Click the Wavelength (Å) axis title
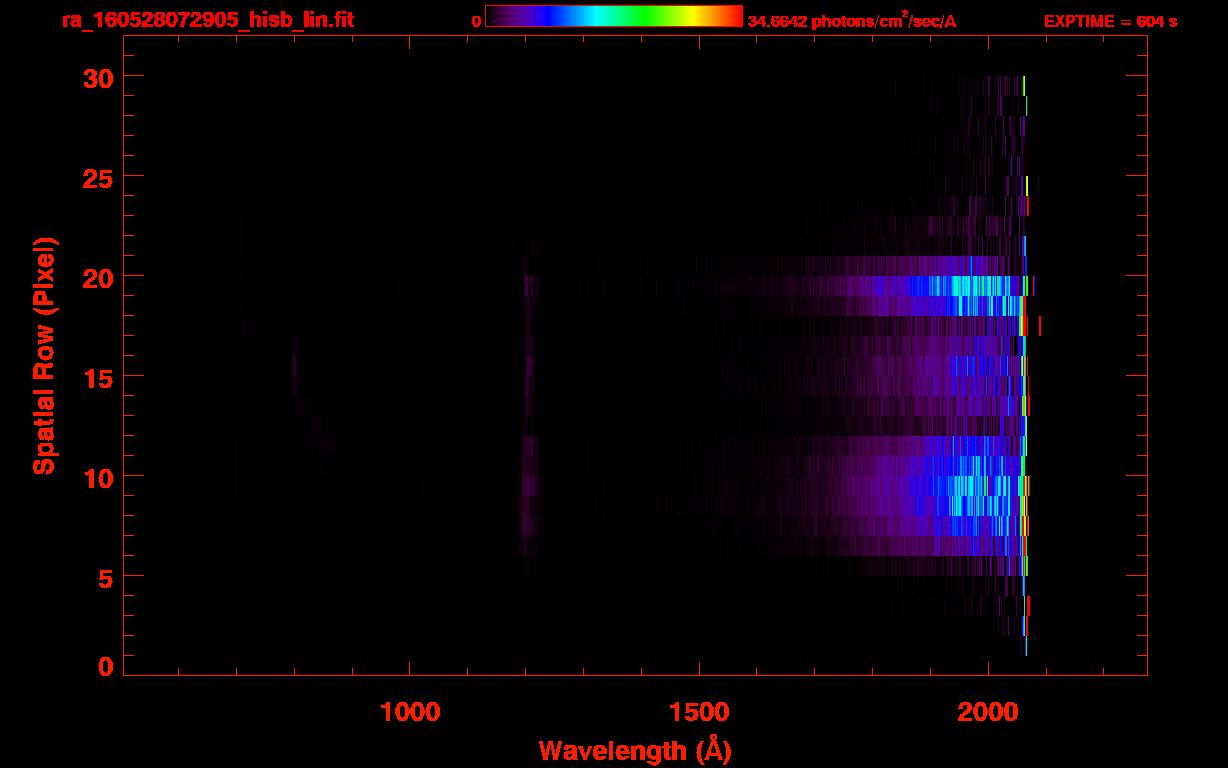Screen dimensions: 1228x768 point(635,750)
